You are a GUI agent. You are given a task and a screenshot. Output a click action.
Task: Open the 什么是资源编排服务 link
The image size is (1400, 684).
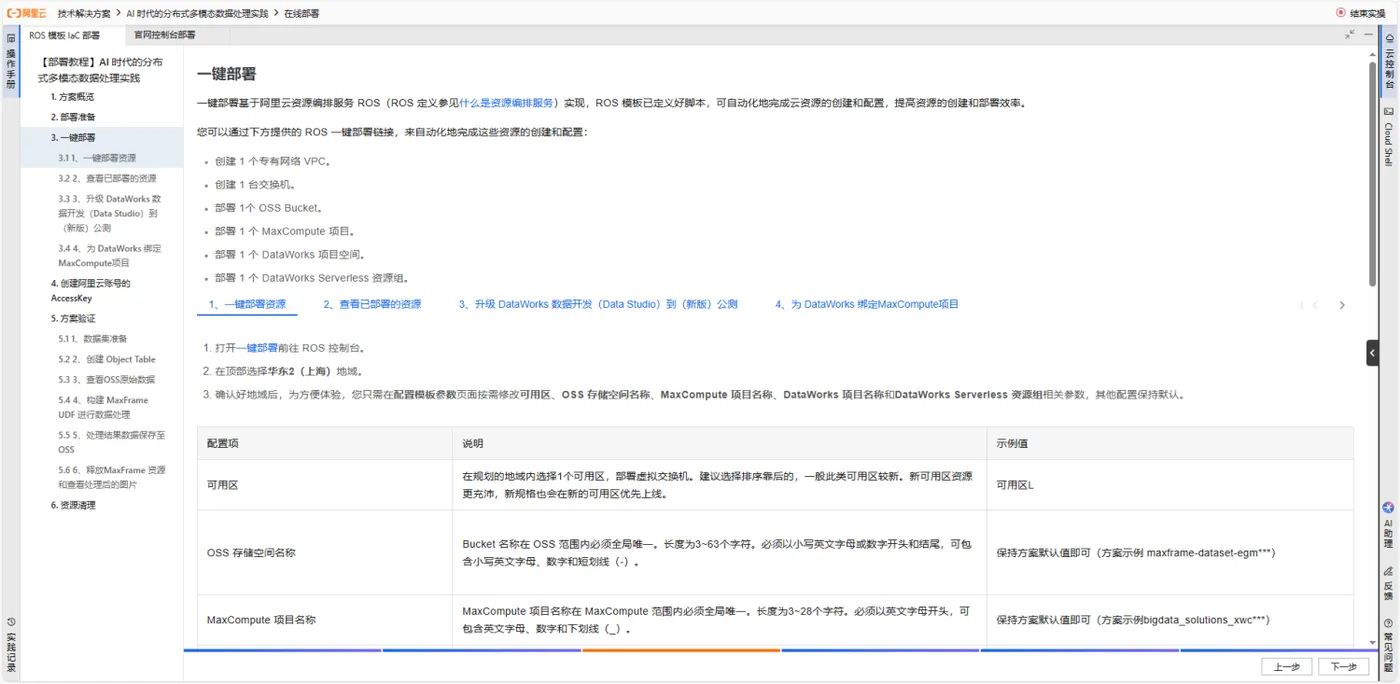coord(506,103)
